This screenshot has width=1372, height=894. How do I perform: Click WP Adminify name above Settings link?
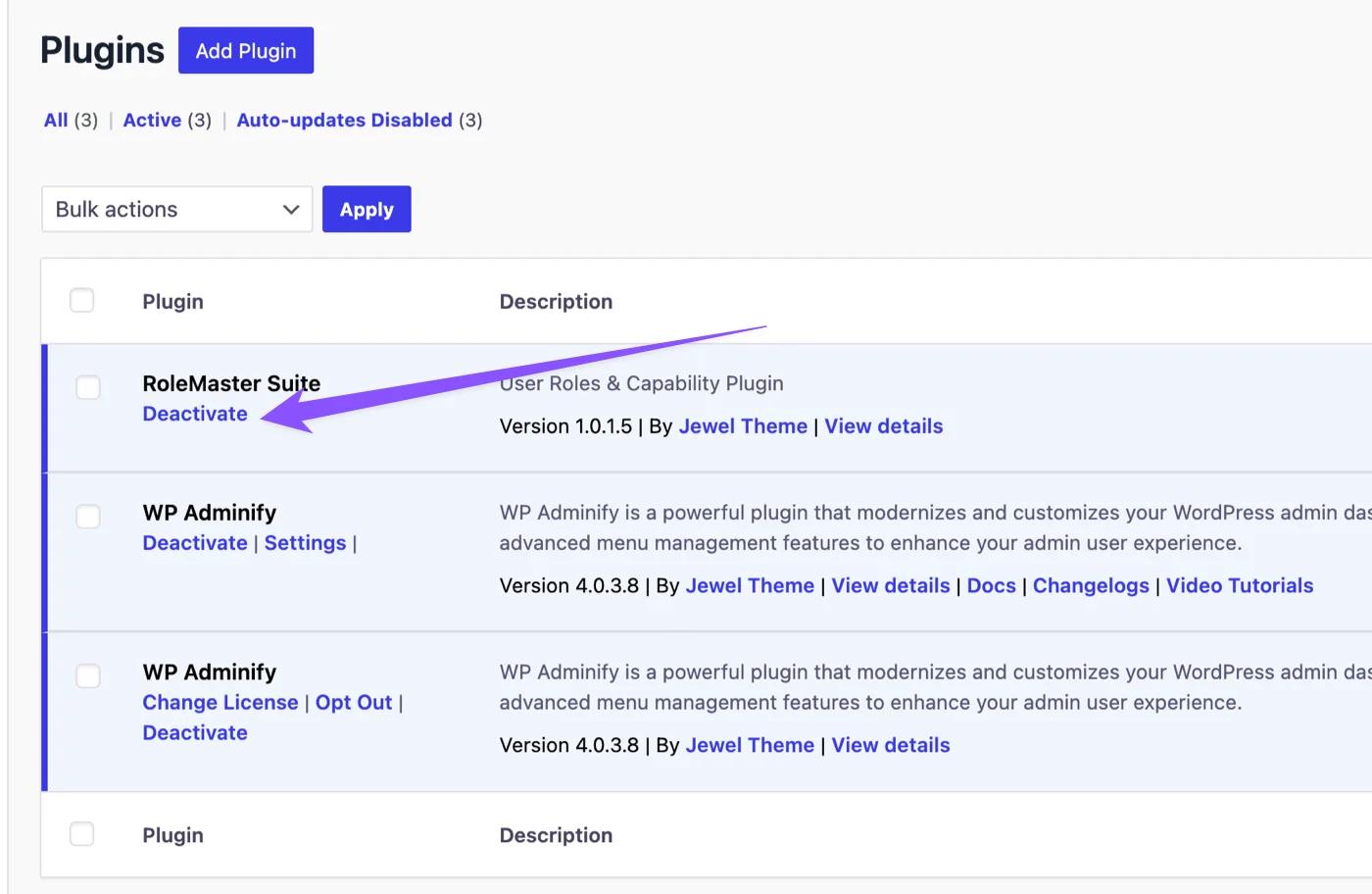[x=210, y=513]
